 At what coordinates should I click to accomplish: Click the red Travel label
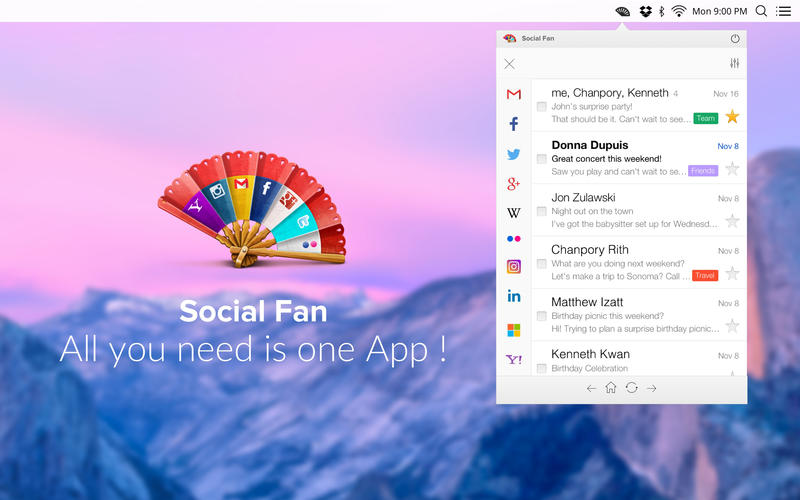pos(705,276)
